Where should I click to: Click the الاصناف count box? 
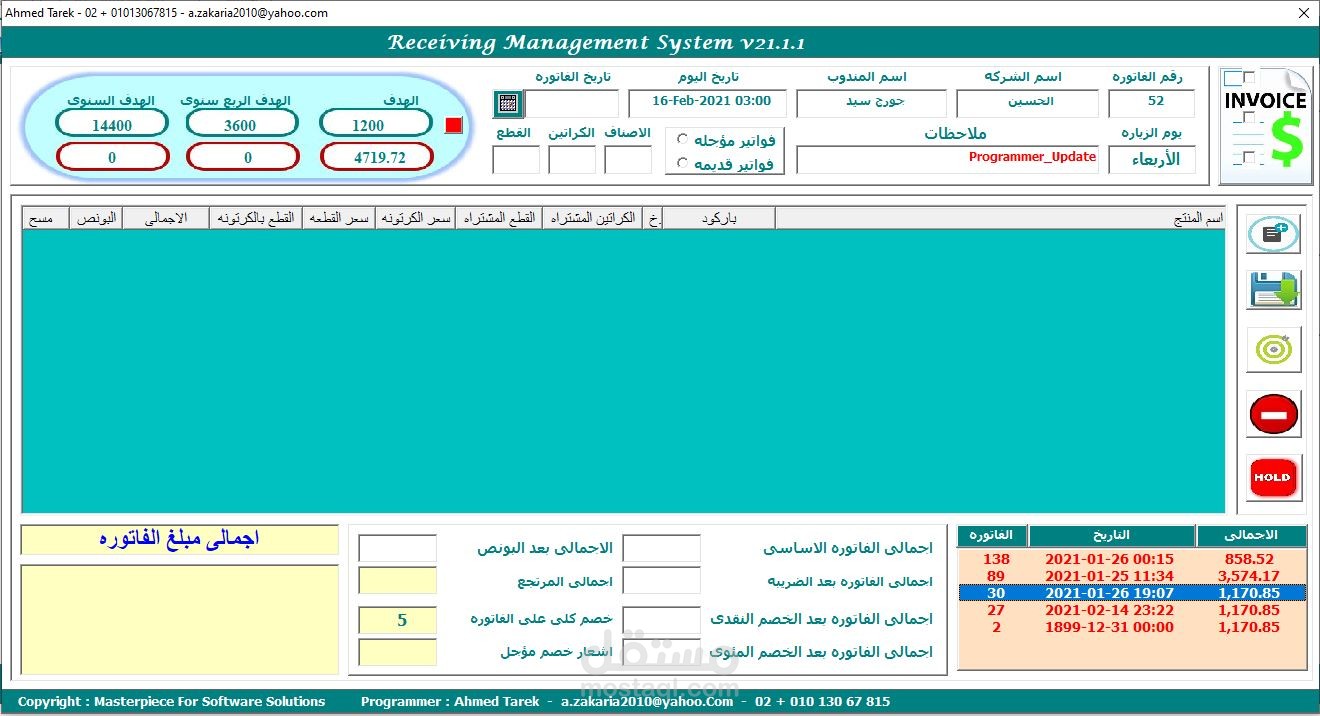click(628, 160)
